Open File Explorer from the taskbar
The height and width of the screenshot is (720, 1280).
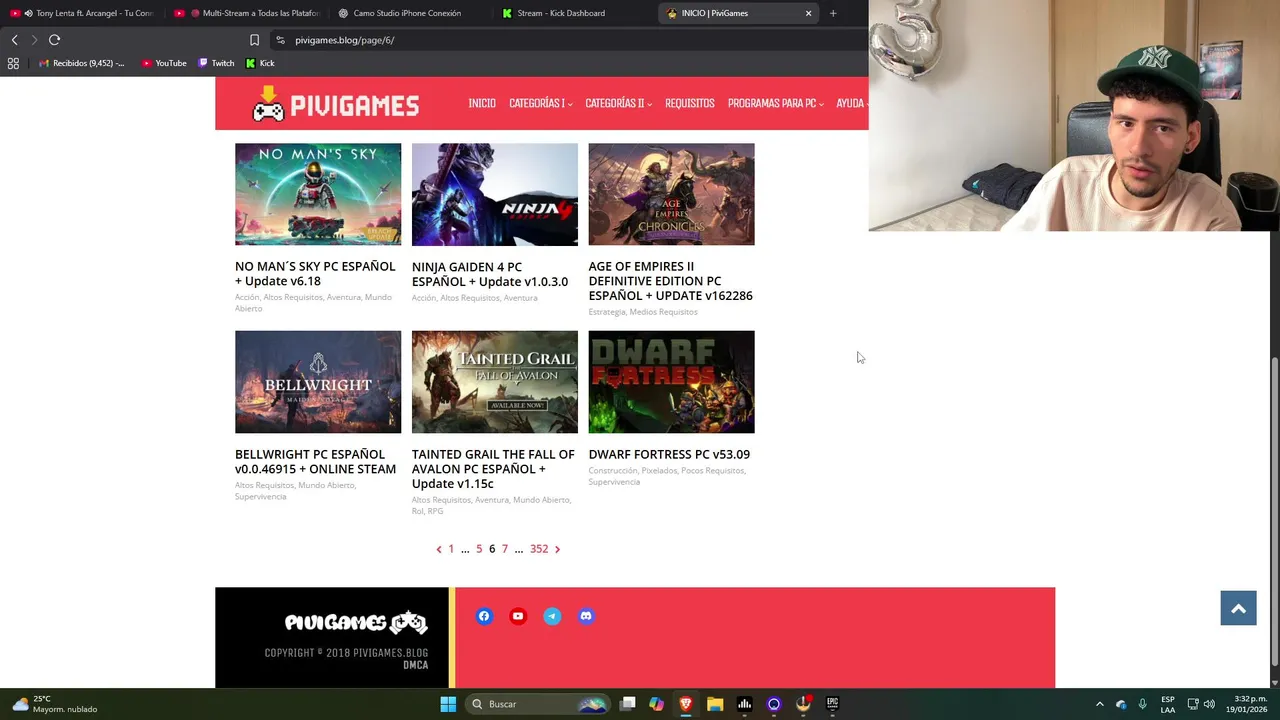tap(715, 704)
